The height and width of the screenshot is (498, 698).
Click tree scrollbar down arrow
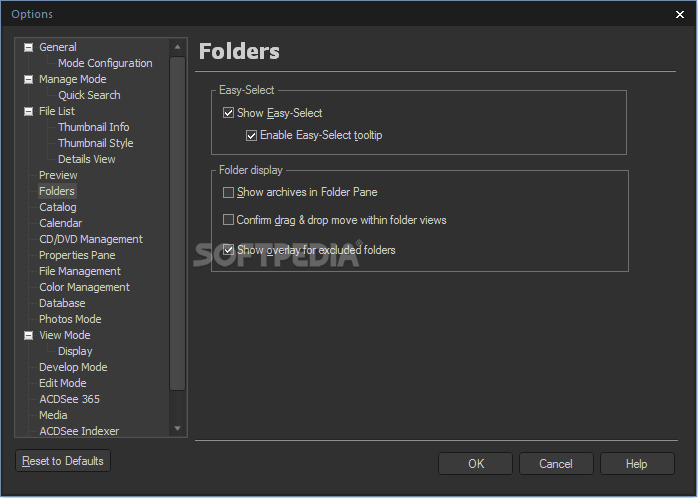(177, 429)
